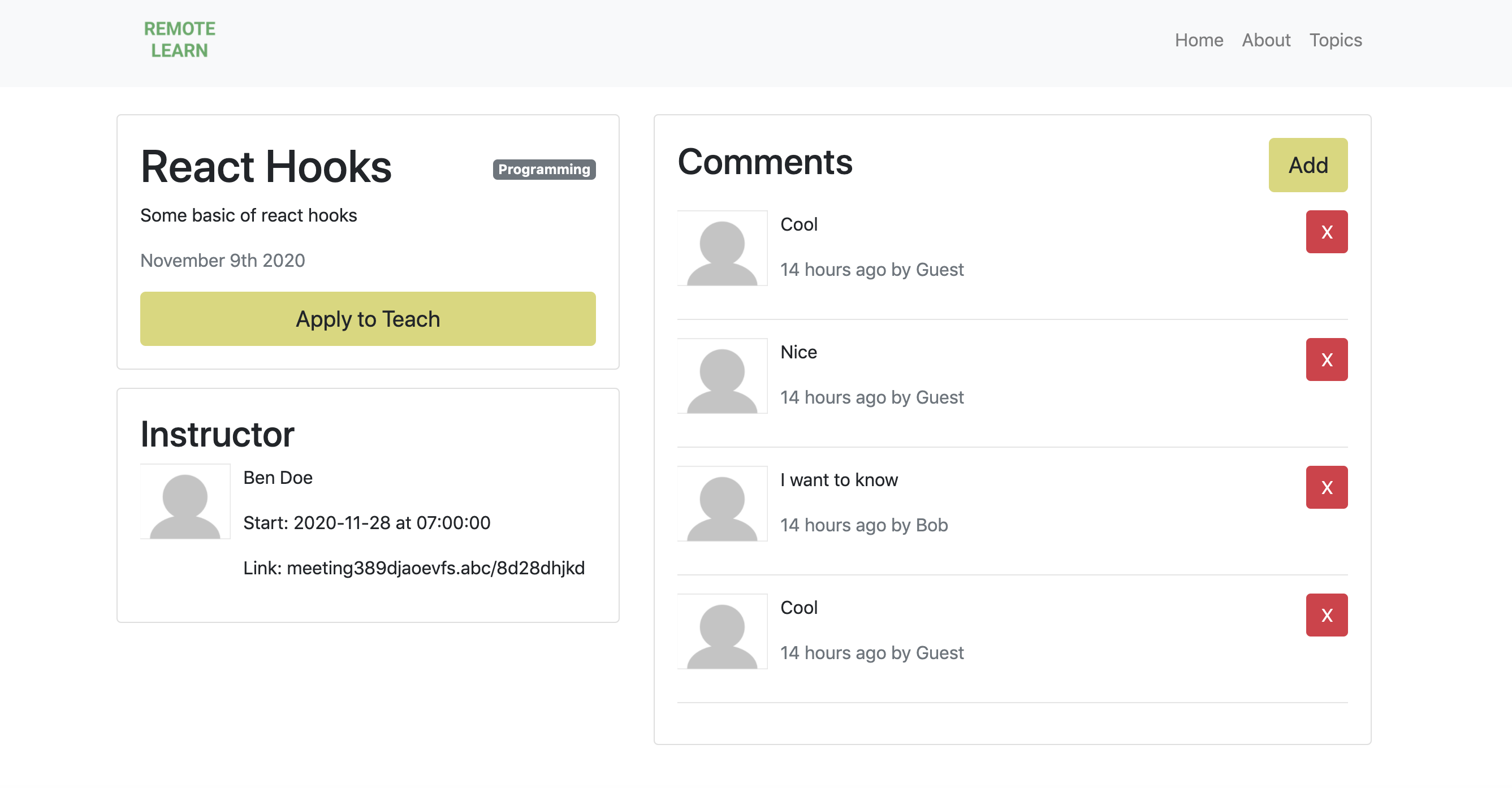The image size is (1512, 788).
Task: Click the instructor name Ben Doe
Action: pos(278,478)
